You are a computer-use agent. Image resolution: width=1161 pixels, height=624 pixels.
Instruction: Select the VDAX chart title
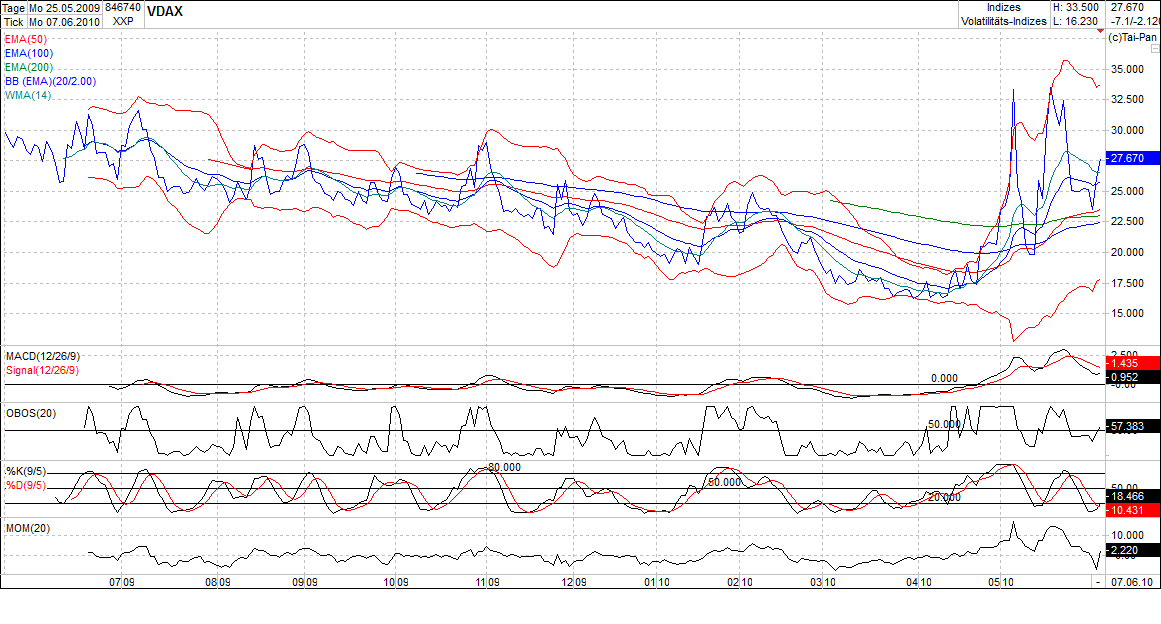pyautogui.click(x=164, y=11)
